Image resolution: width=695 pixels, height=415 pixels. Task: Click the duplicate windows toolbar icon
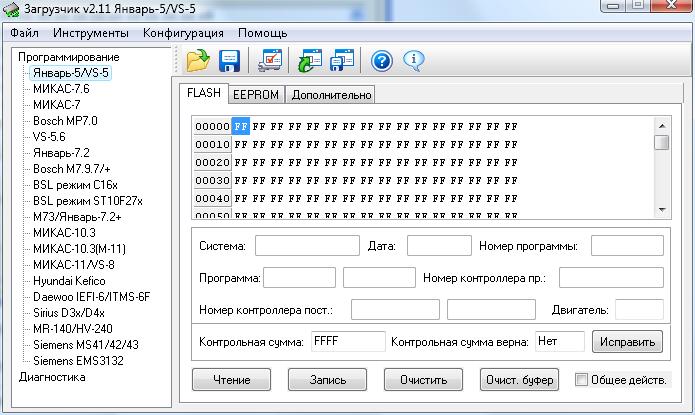342,60
